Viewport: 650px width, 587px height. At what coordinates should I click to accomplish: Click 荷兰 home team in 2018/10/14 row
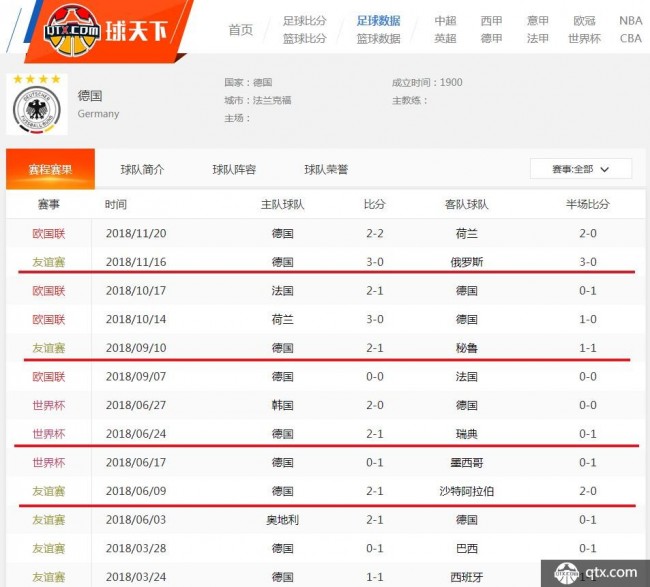pos(283,319)
